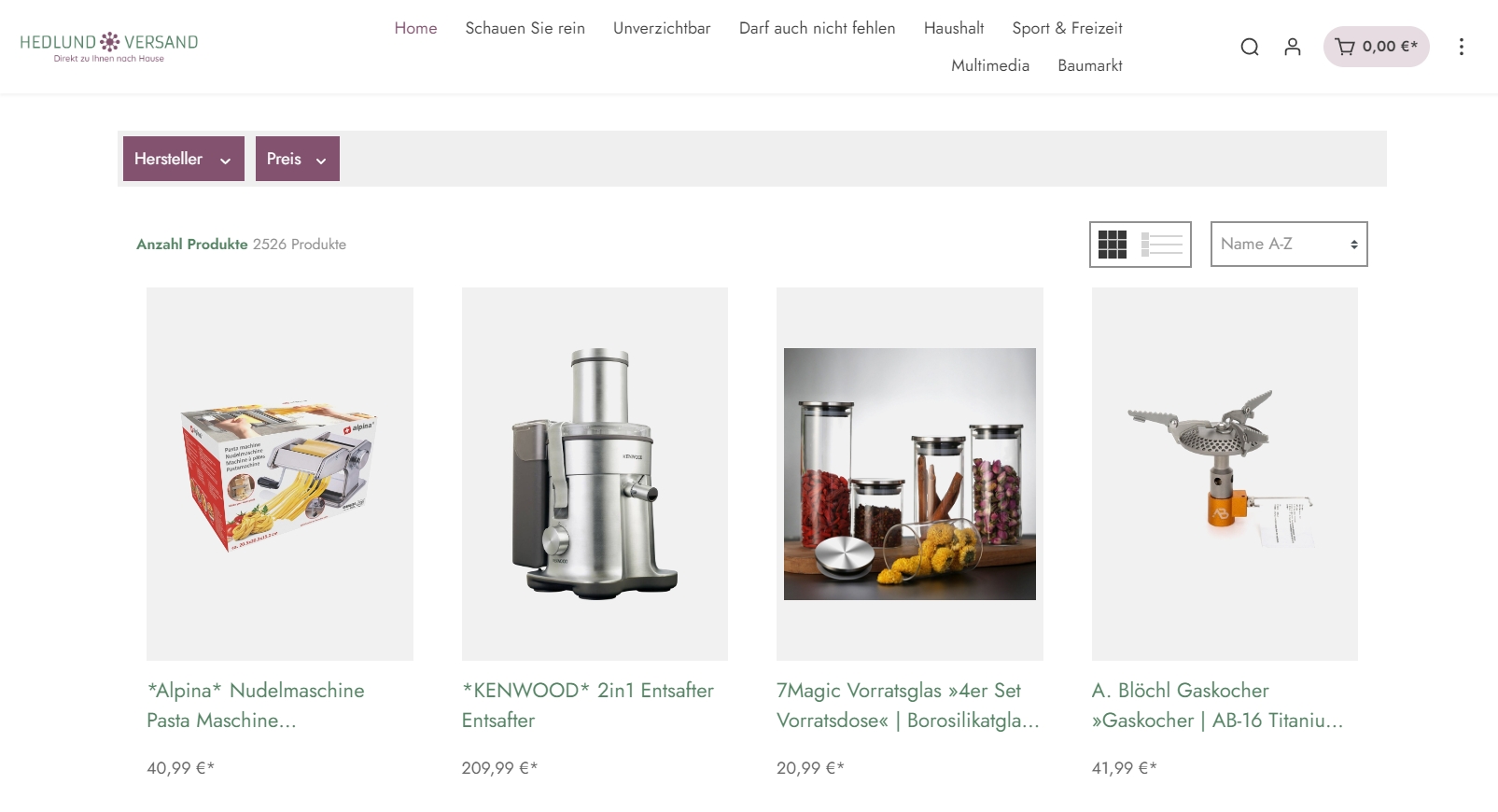This screenshot has width=1498, height=812.
Task: View the 7Magic Vorratsglas product image
Action: click(x=910, y=474)
